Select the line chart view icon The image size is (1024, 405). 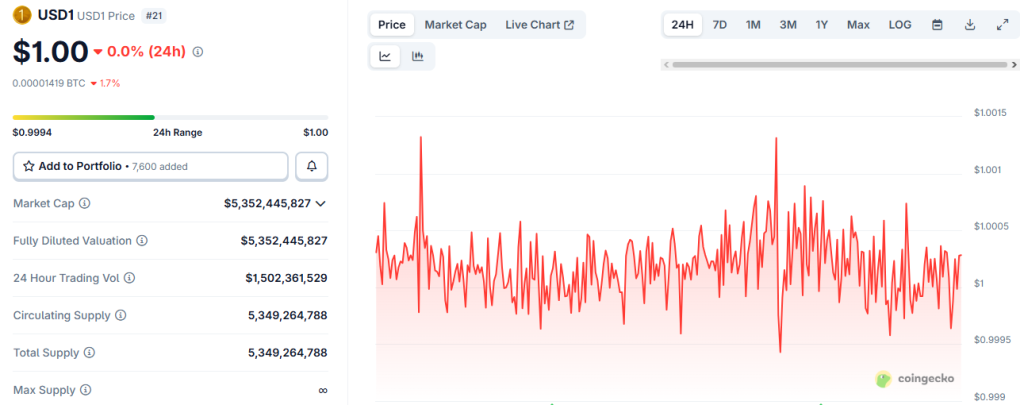[385, 56]
